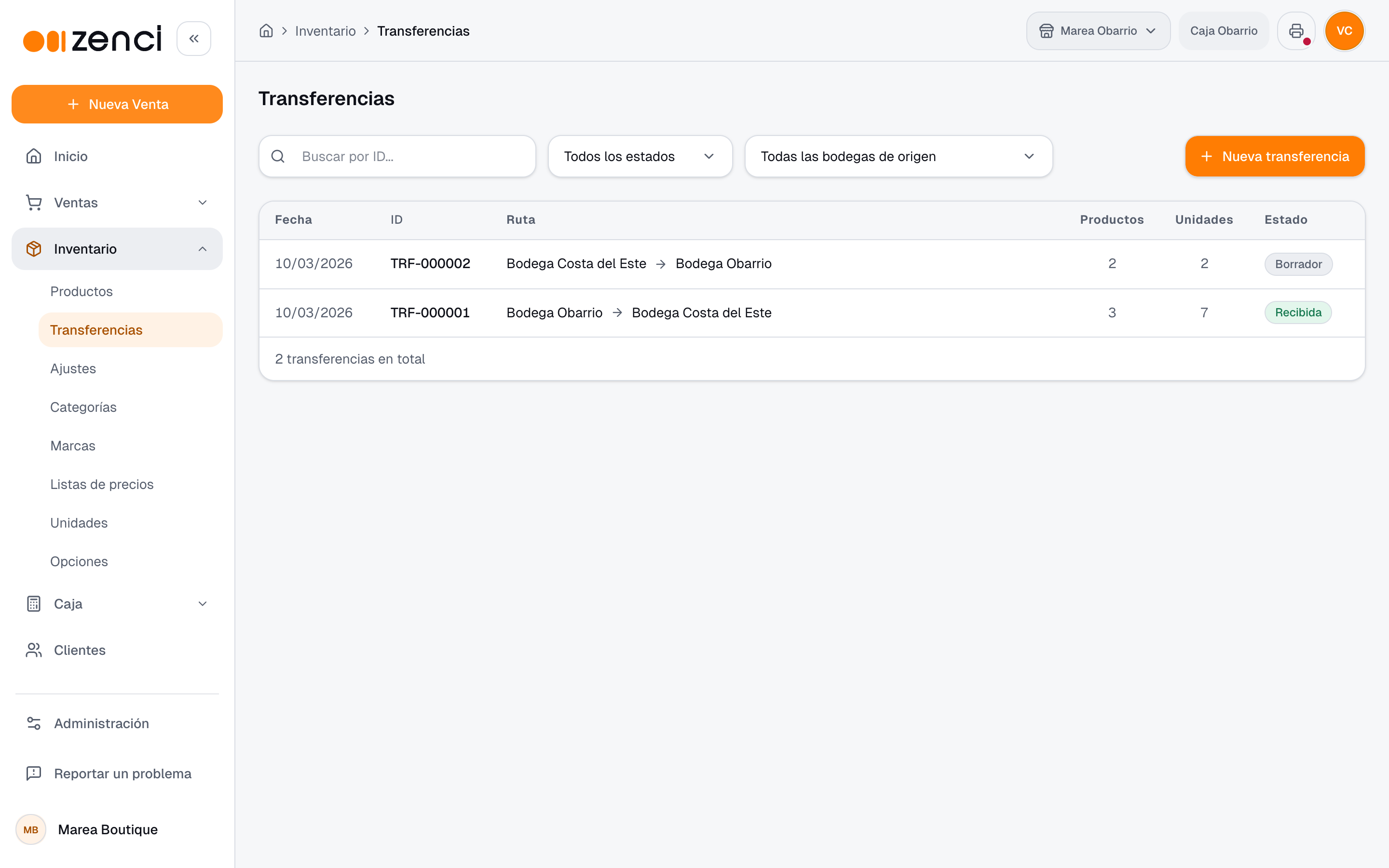
Task: Click the home icon in breadcrumb
Action: [x=266, y=31]
